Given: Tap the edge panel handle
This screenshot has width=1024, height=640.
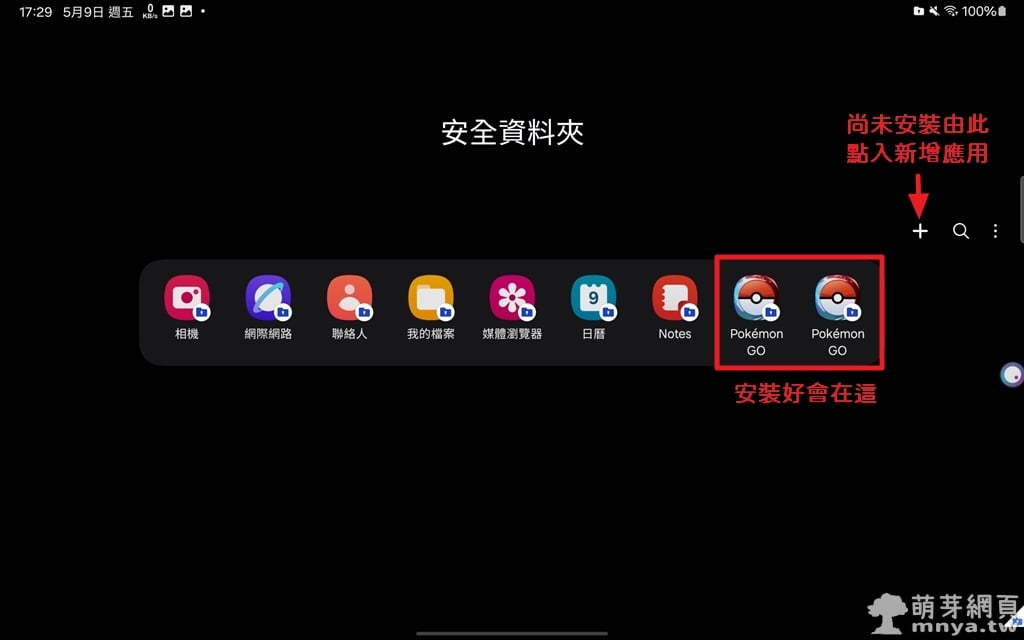Looking at the screenshot, I should [1020, 209].
